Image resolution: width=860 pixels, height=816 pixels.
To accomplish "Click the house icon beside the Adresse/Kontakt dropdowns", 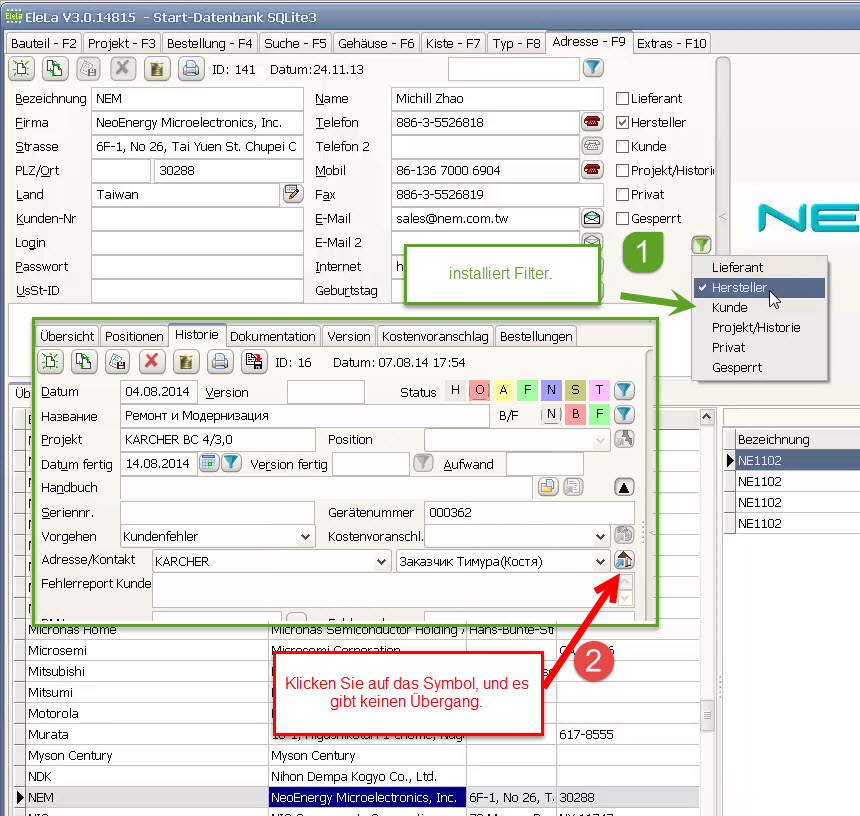I will [x=624, y=560].
